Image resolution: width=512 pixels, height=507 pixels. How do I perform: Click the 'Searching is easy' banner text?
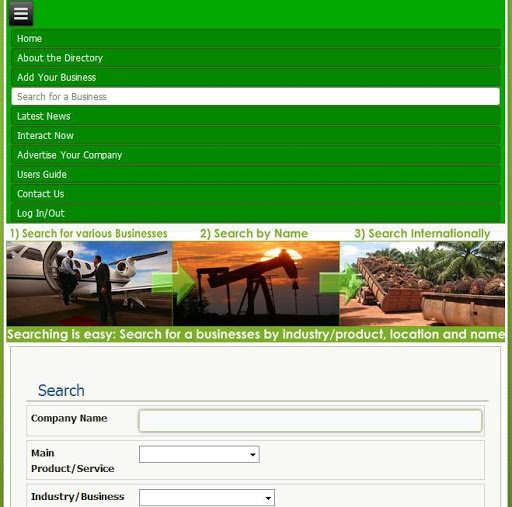click(256, 334)
